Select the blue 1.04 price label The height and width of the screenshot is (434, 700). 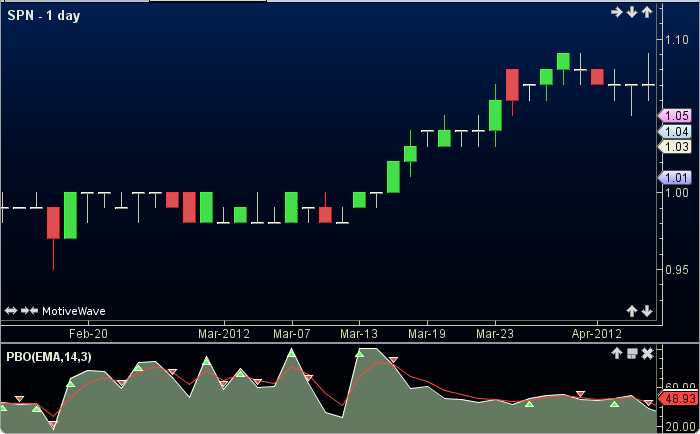(675, 131)
